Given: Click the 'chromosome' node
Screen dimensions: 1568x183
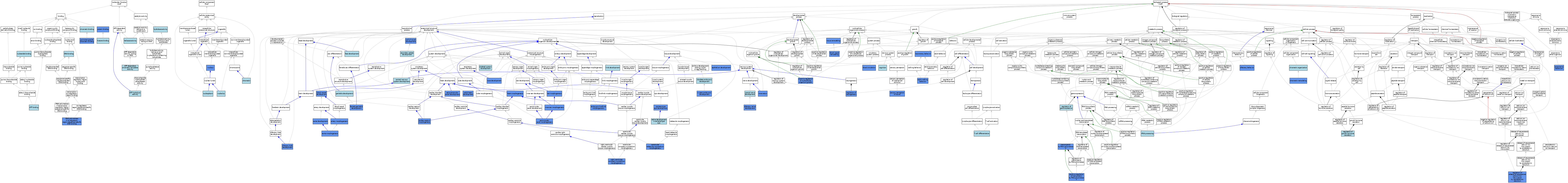Looking at the screenshot, I should 235,68.
